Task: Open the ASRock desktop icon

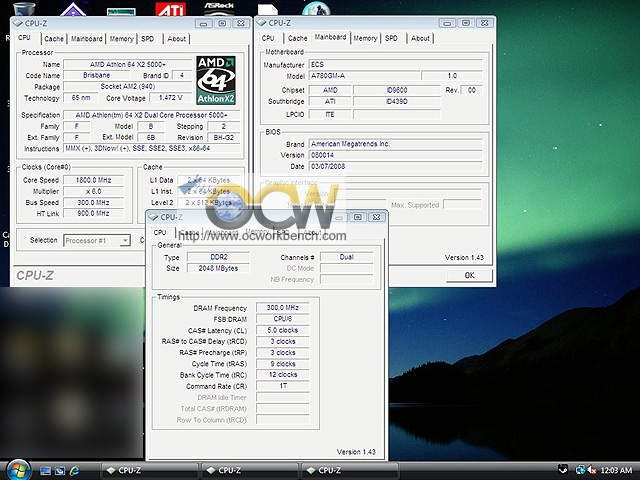Action: click(x=219, y=9)
